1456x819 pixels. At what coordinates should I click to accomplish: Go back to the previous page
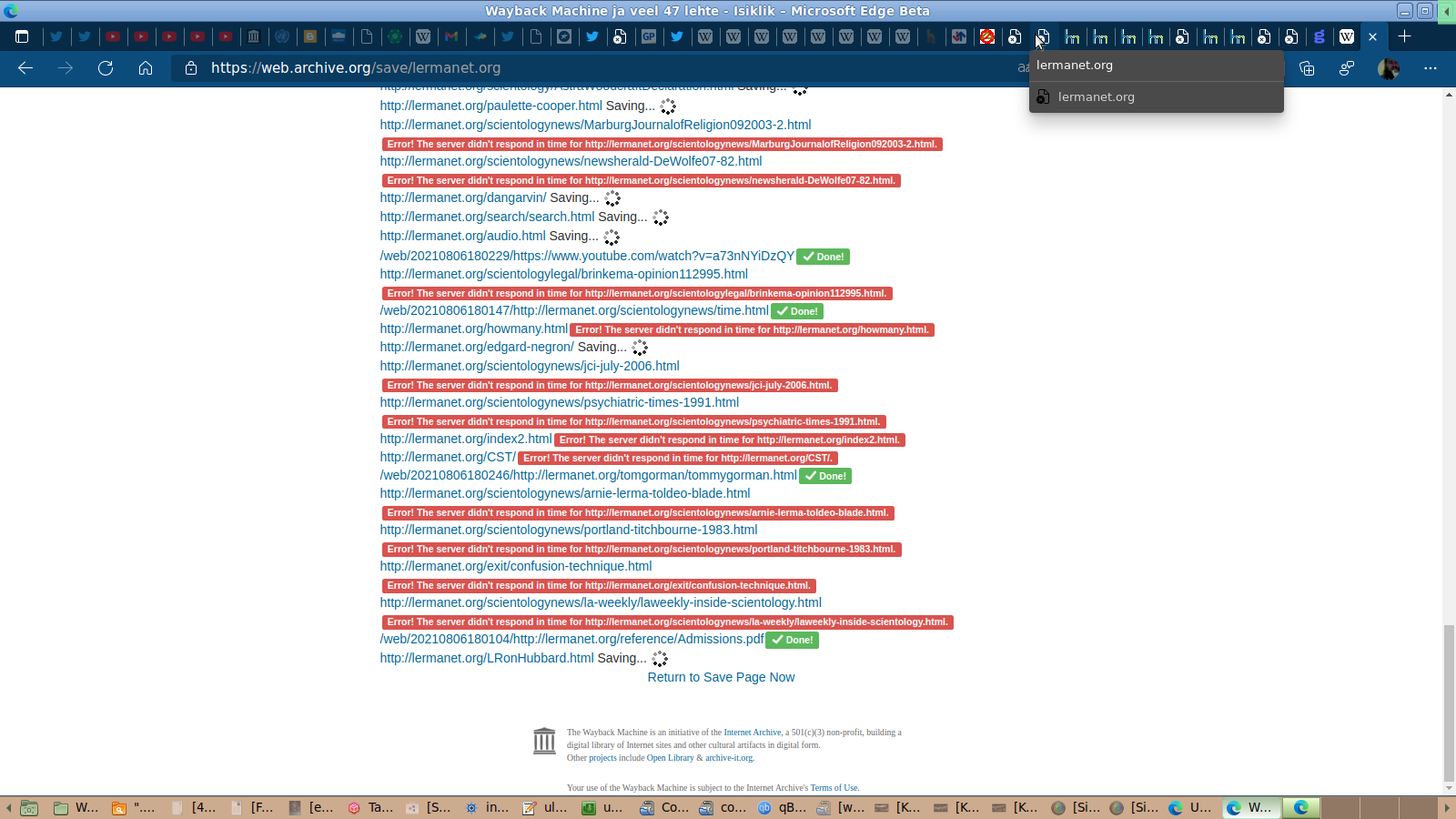point(25,68)
